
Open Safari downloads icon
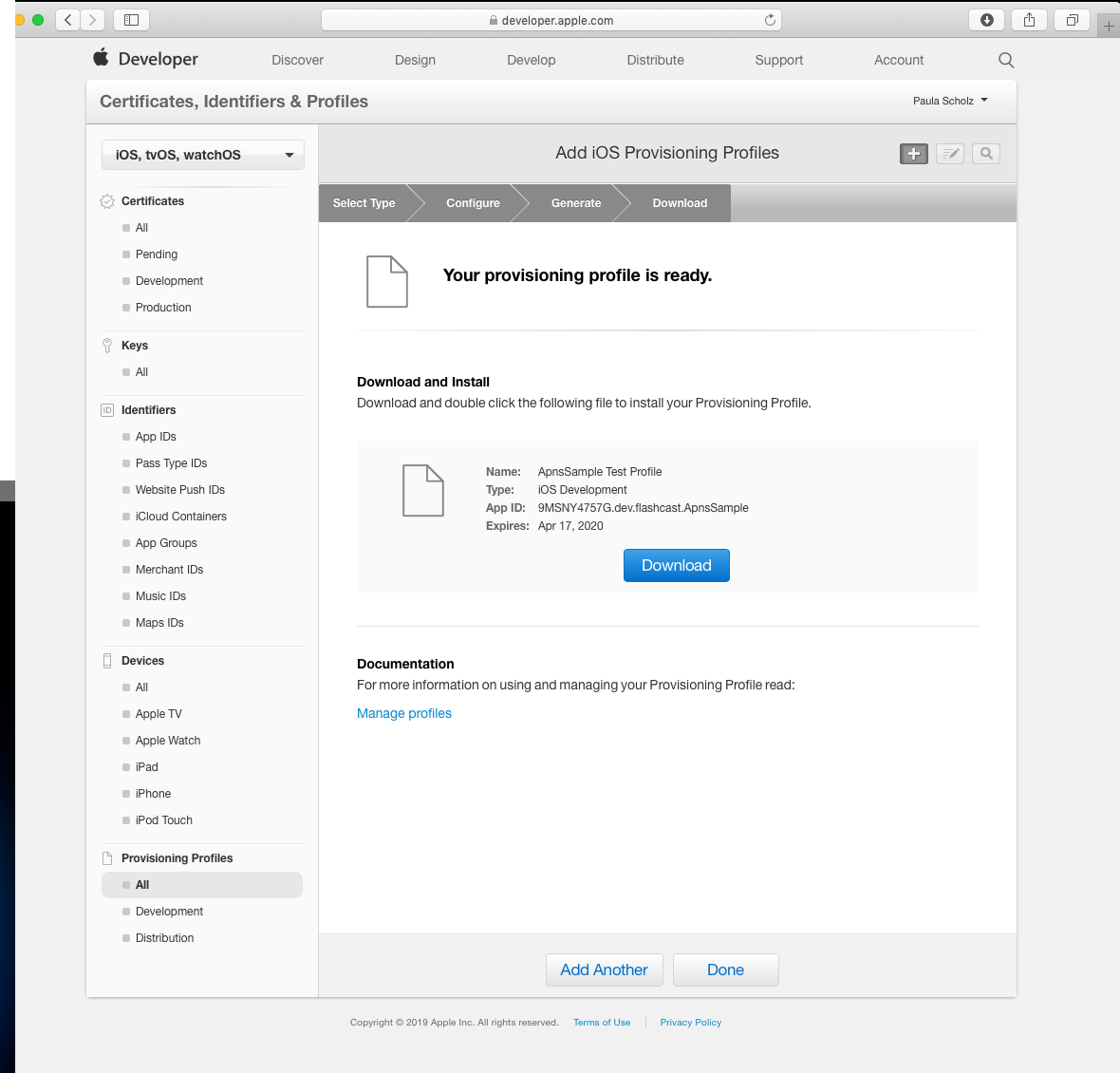pyautogui.click(x=986, y=20)
